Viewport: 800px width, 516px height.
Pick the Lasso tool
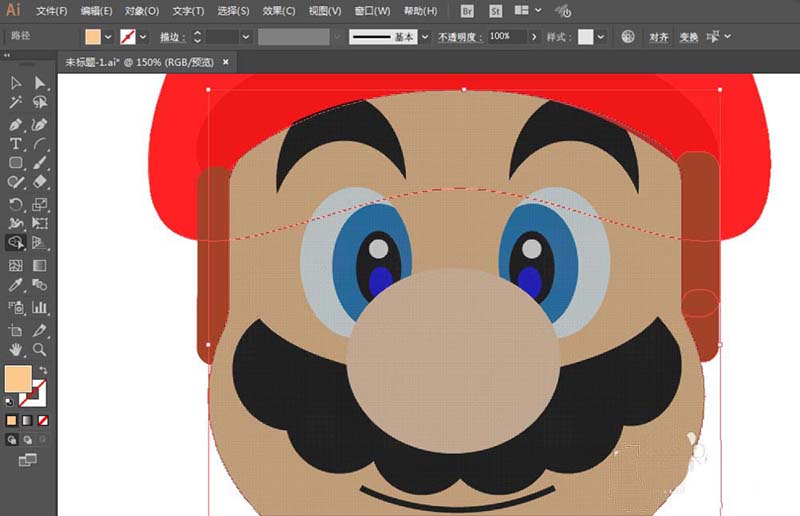coord(39,103)
